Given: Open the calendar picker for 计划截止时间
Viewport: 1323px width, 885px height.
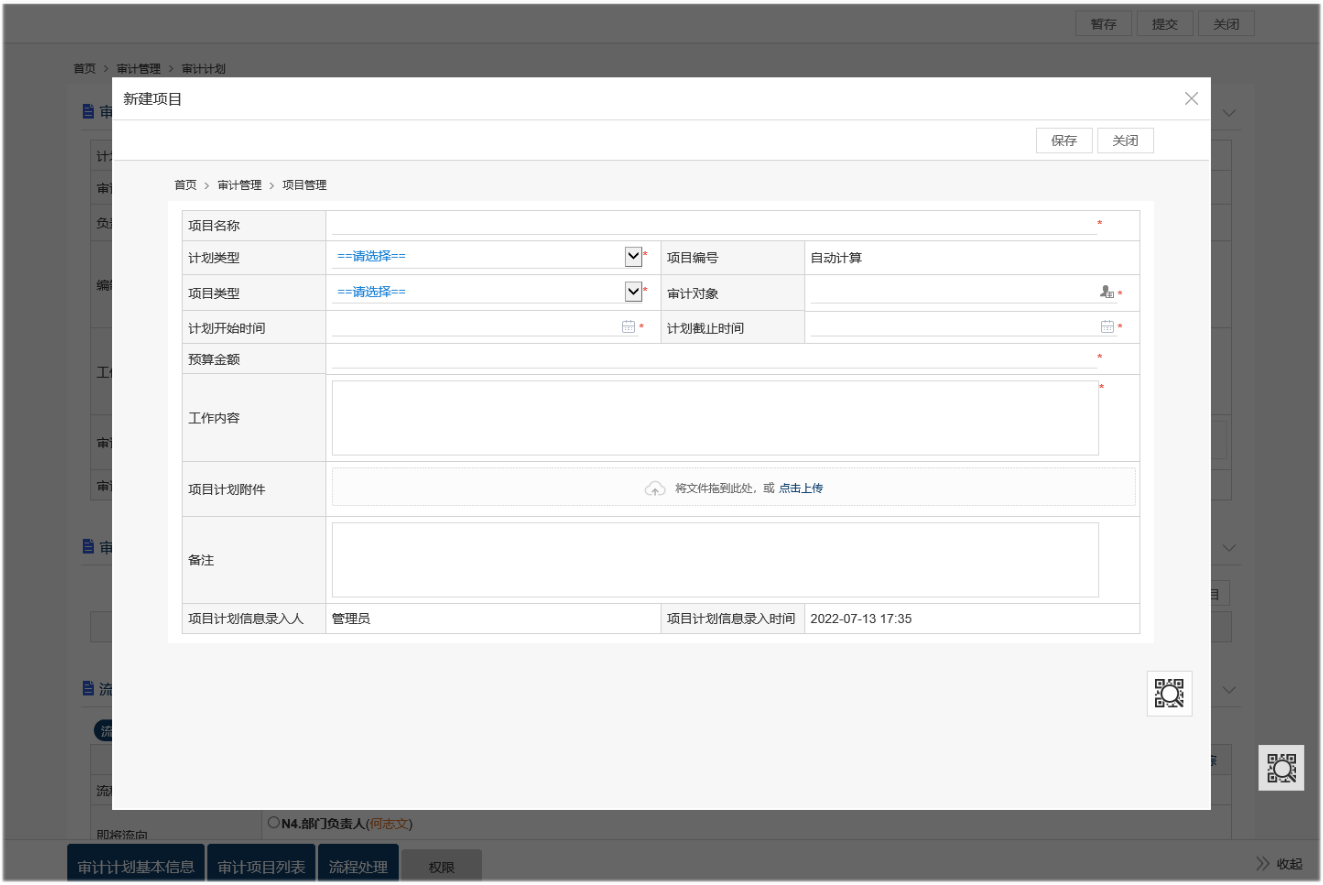Looking at the screenshot, I should point(1107,326).
